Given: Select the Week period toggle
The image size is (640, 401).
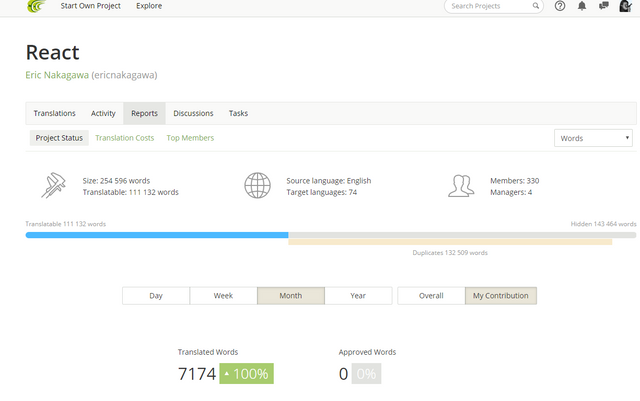Looking at the screenshot, I should (223, 296).
